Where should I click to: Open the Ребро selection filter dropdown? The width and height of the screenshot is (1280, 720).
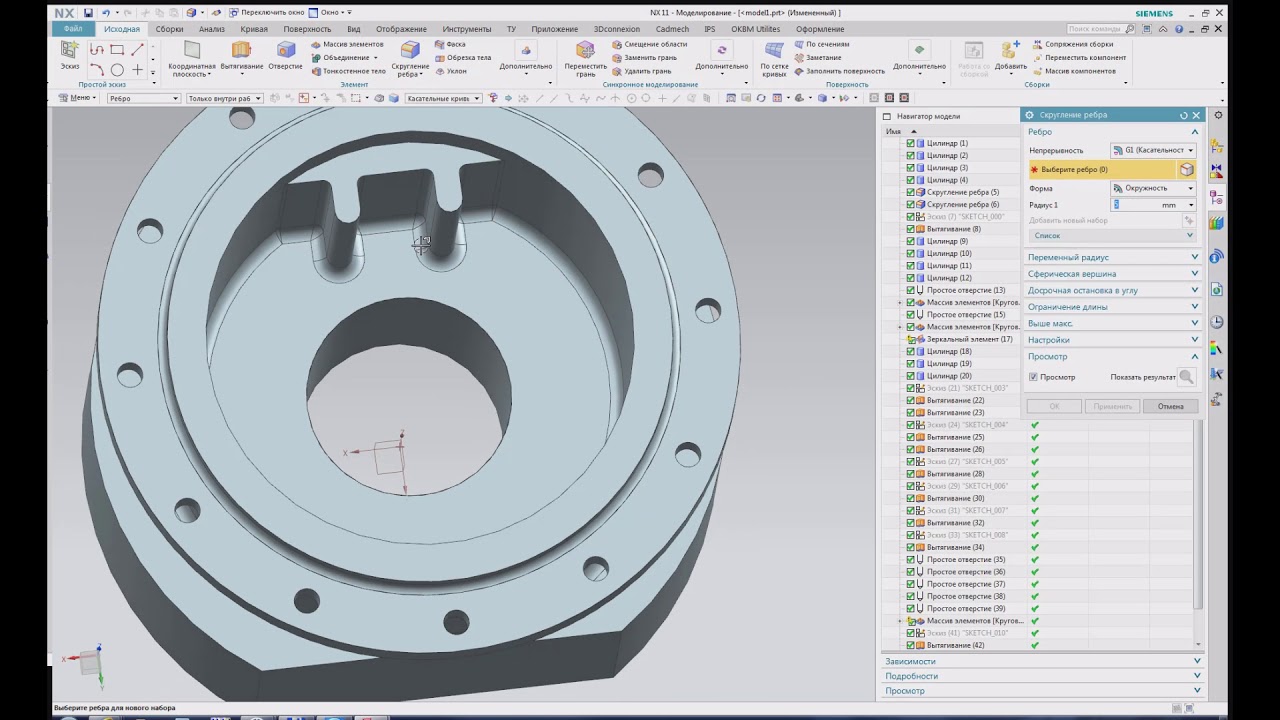tap(143, 98)
